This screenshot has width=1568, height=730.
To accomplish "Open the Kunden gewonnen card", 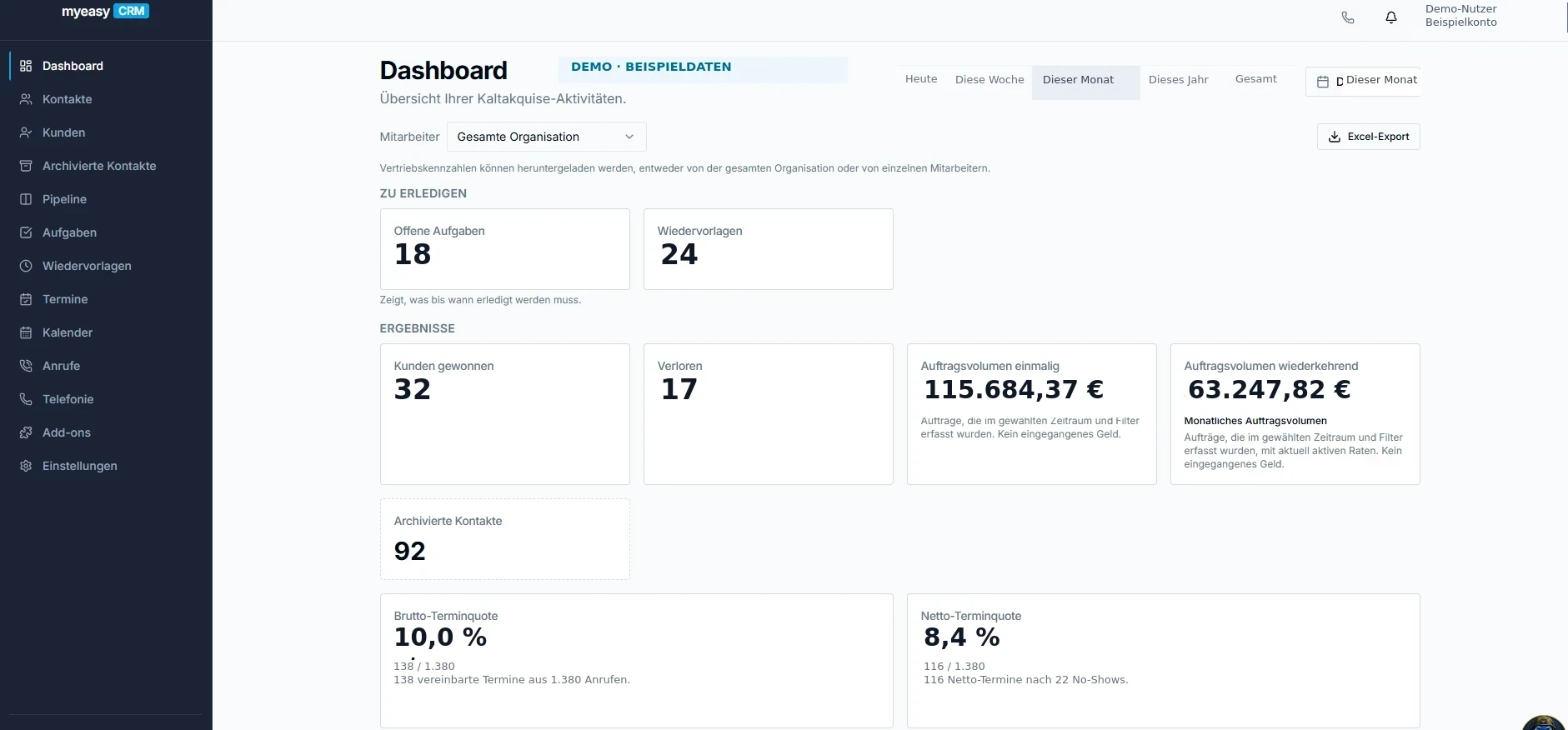I will (504, 414).
